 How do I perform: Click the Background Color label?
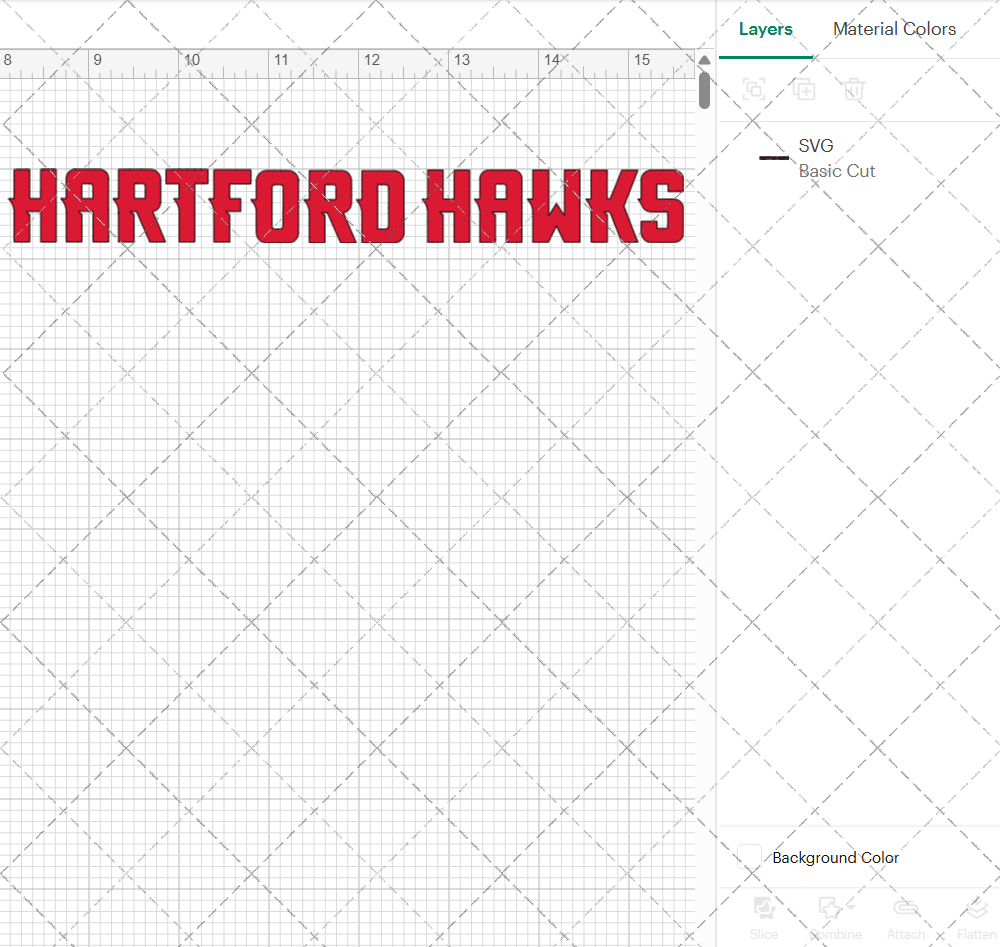pos(835,858)
